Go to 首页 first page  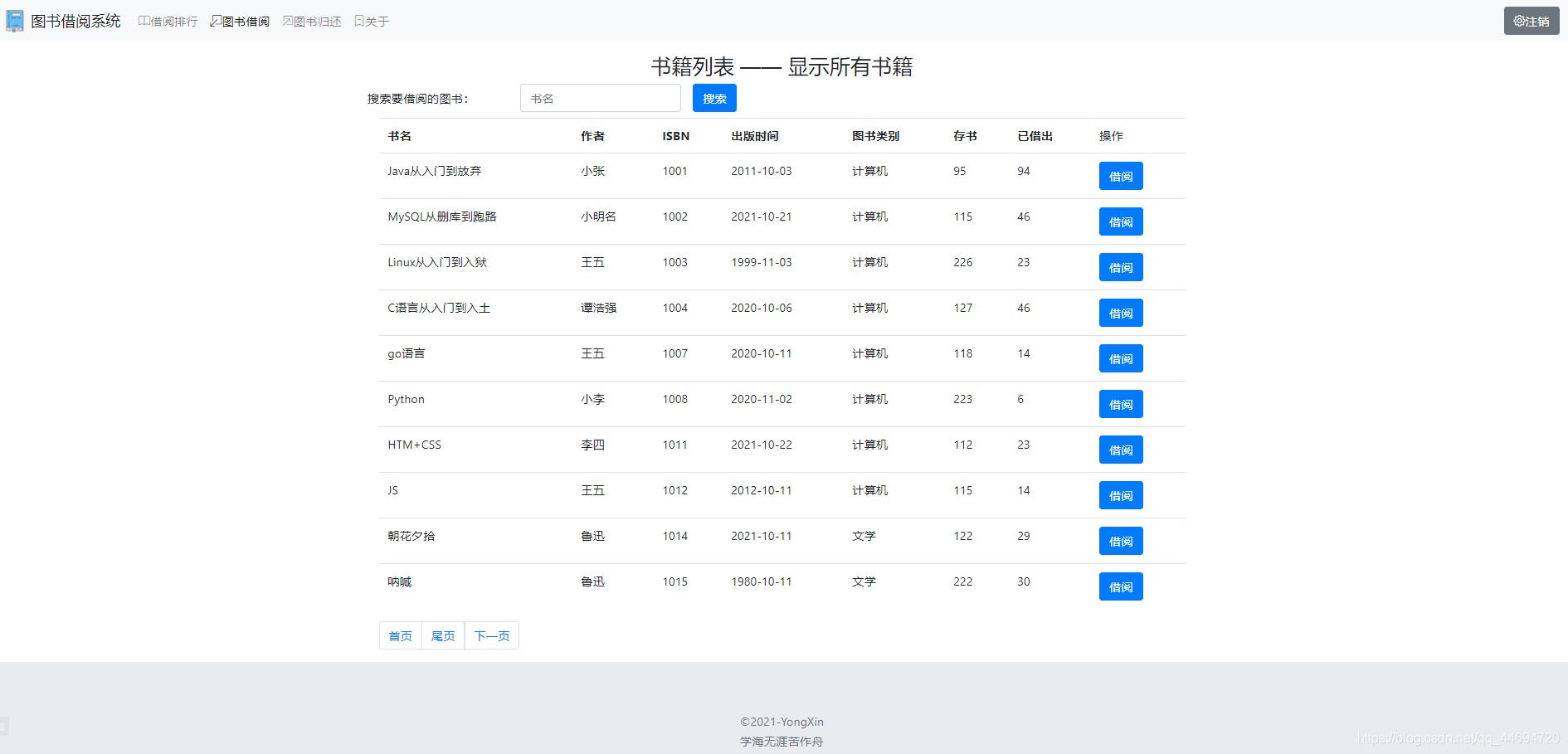click(x=400, y=635)
